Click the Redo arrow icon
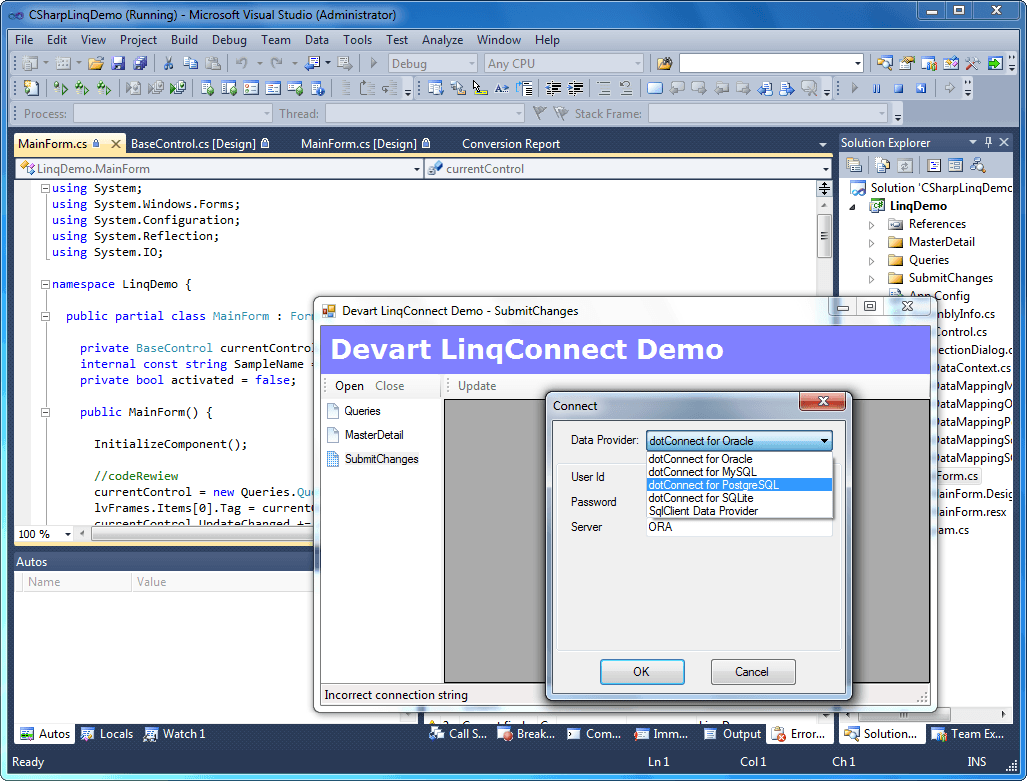 tap(276, 64)
